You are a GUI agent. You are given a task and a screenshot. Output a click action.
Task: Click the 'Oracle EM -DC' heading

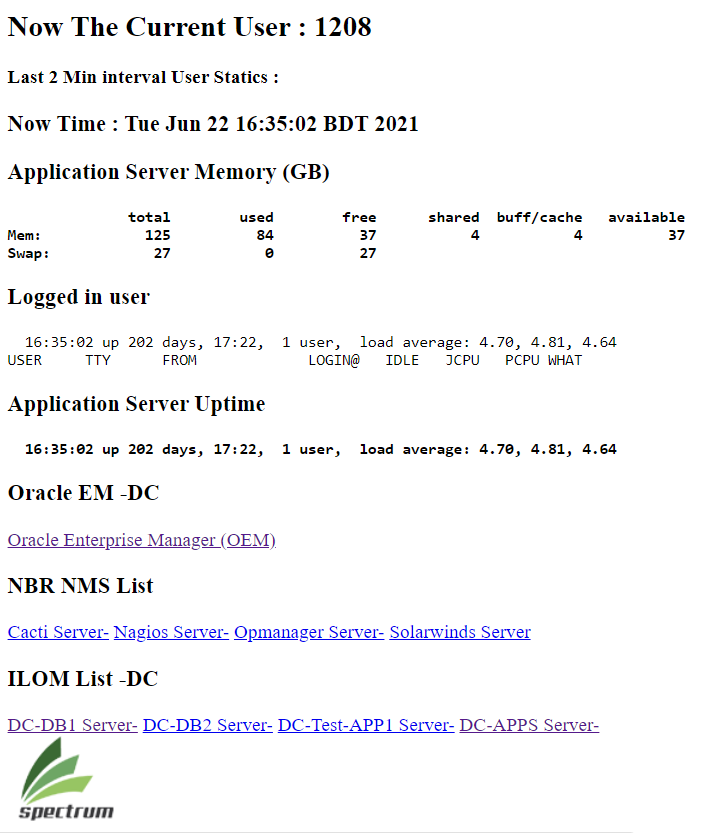[83, 493]
